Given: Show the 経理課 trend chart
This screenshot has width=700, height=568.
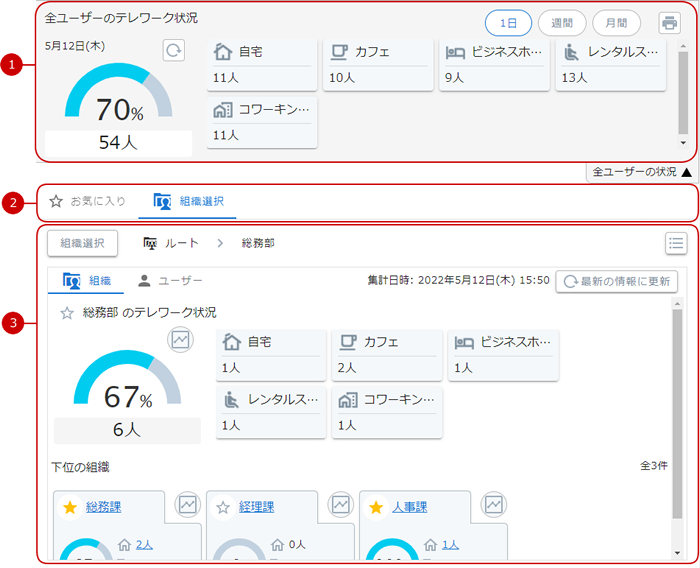Looking at the screenshot, I should tap(341, 505).
